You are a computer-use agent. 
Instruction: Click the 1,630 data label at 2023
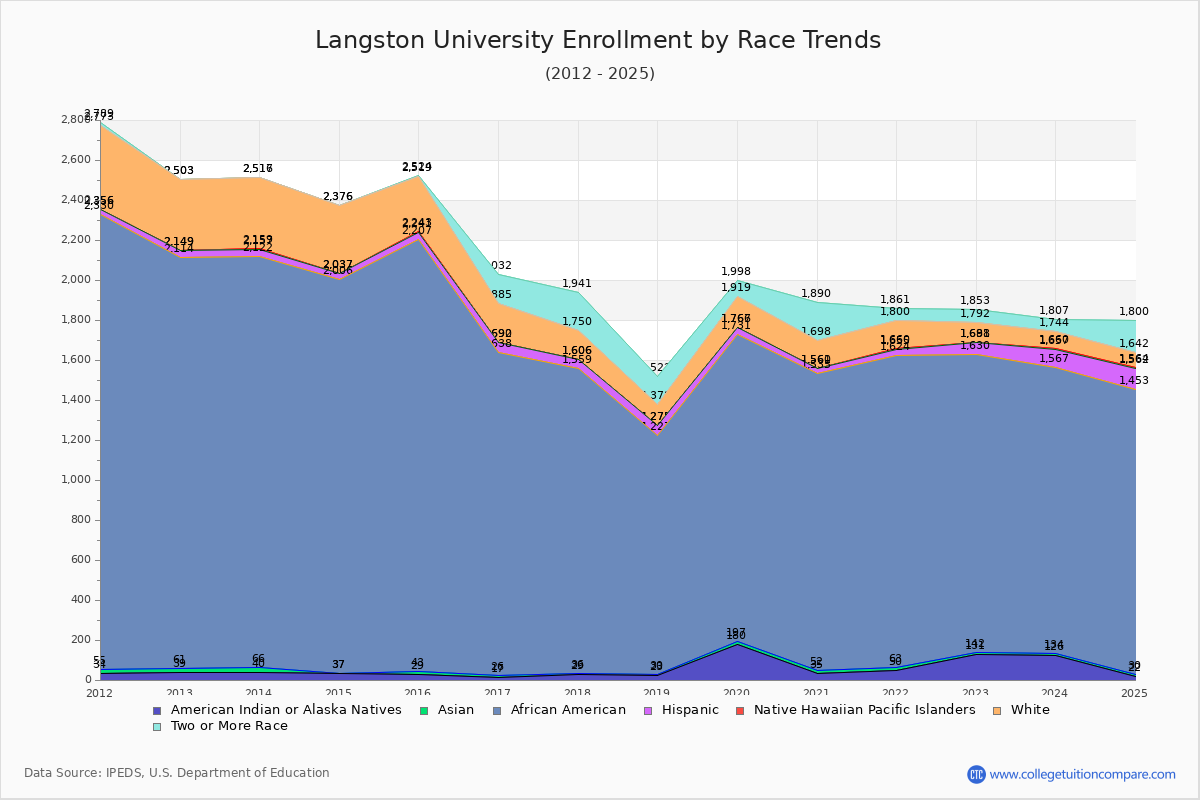click(x=975, y=346)
